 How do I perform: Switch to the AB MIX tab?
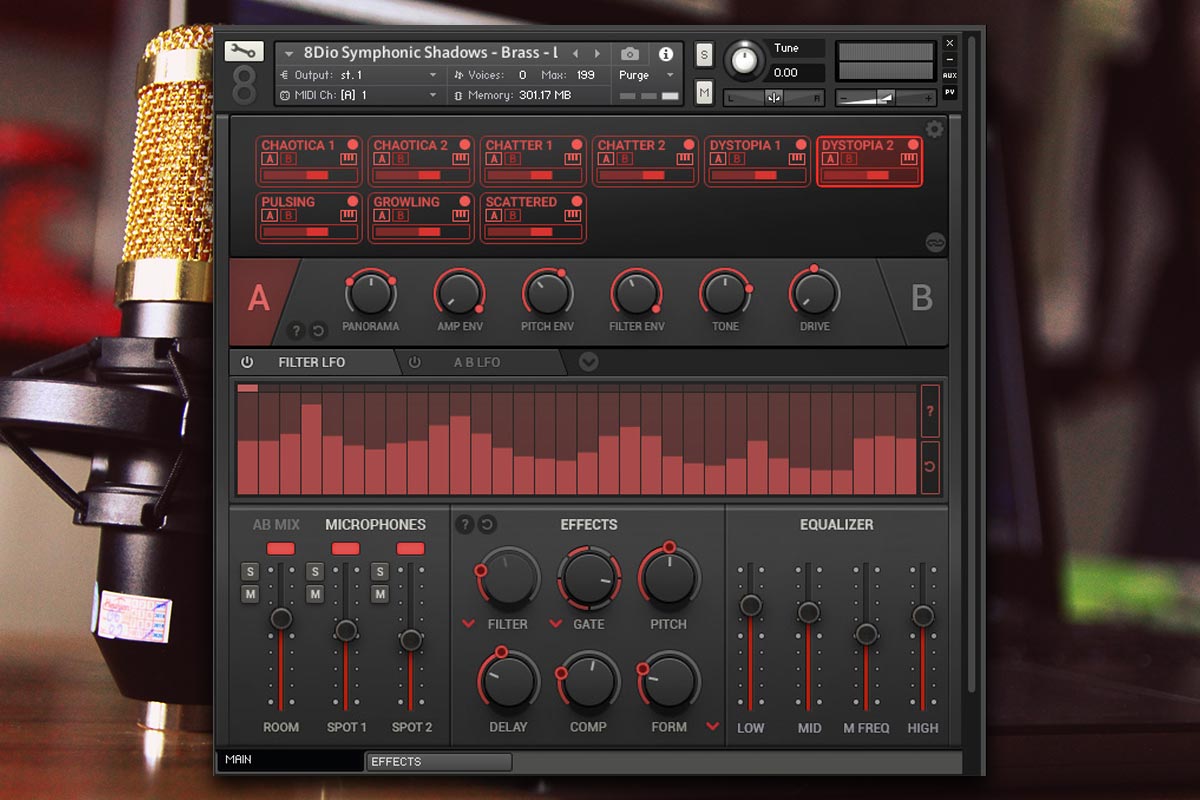(276, 524)
